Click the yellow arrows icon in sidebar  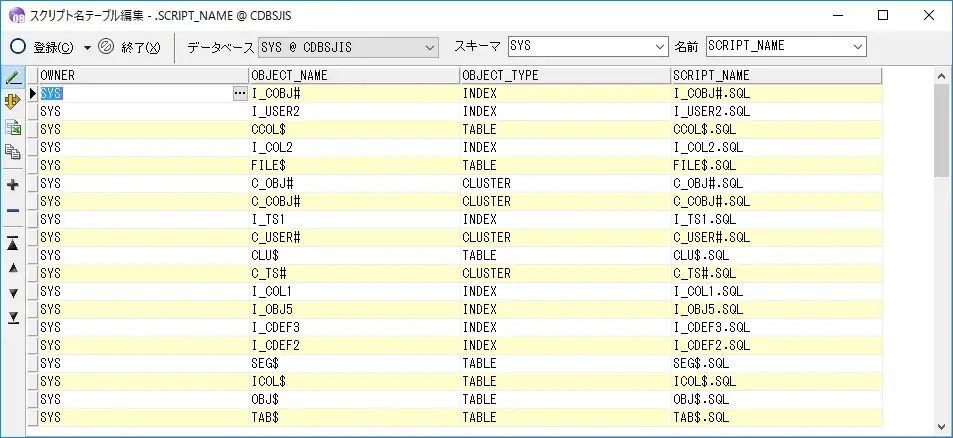tap(13, 102)
